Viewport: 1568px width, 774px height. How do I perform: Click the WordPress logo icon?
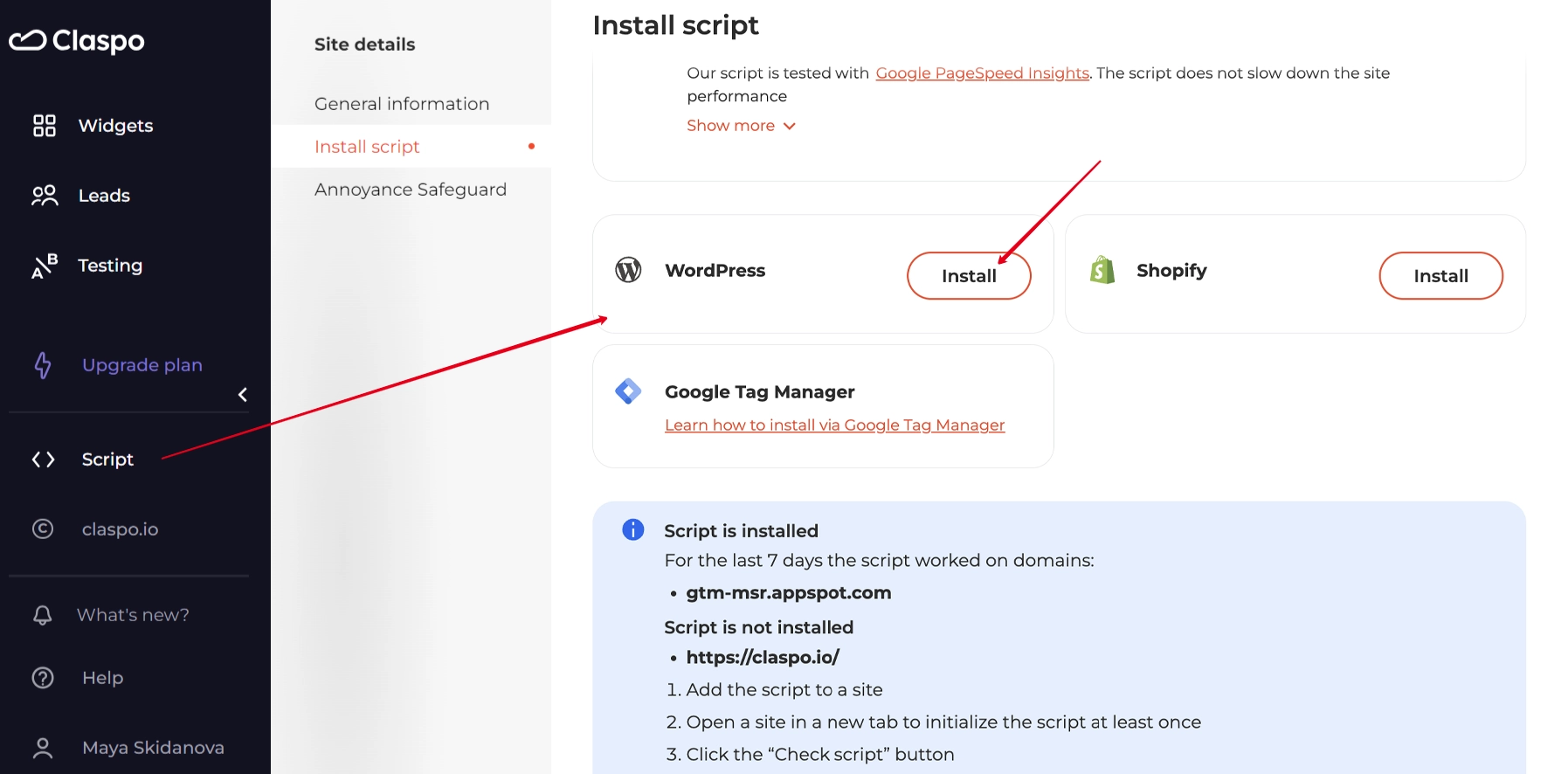pyautogui.click(x=628, y=270)
